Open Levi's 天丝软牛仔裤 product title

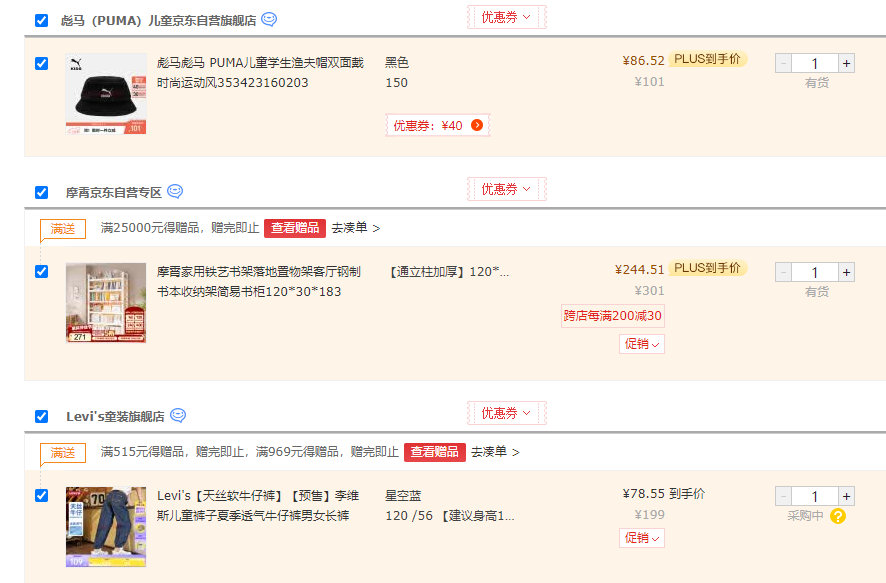[258, 506]
